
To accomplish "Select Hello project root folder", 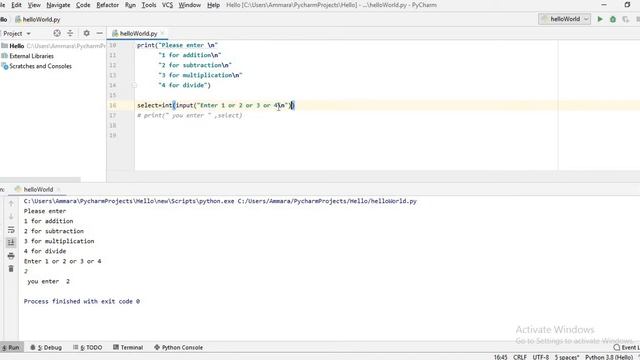I will pyautogui.click(x=17, y=46).
